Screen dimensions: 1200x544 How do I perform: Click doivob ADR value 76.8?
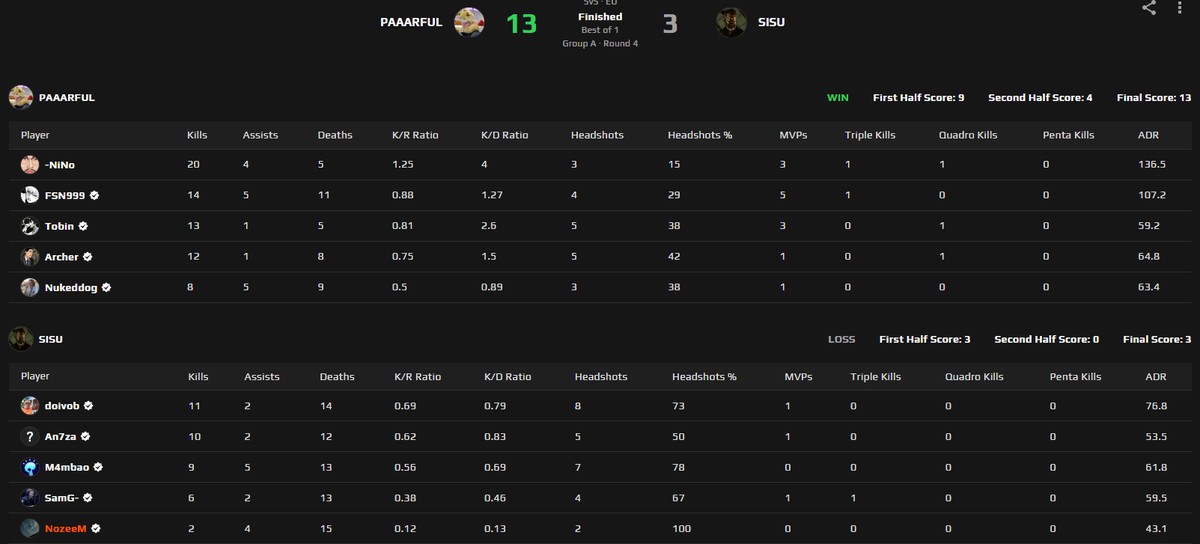[x=1156, y=406]
